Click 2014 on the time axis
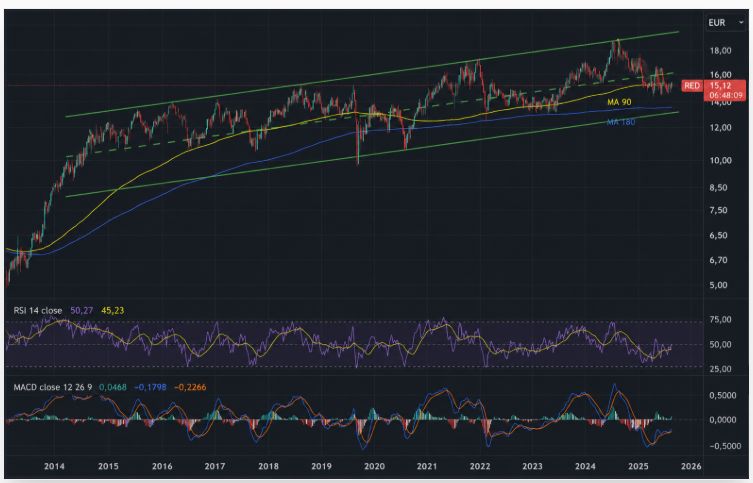This screenshot has height=483, width=753. [x=54, y=466]
